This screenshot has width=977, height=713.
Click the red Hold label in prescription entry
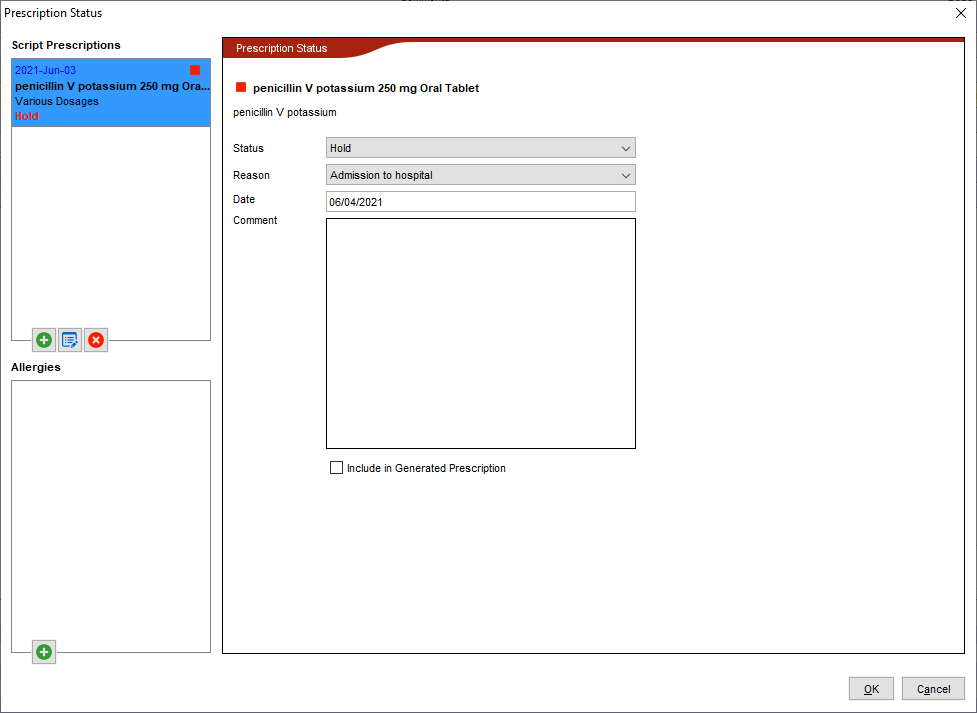point(27,116)
